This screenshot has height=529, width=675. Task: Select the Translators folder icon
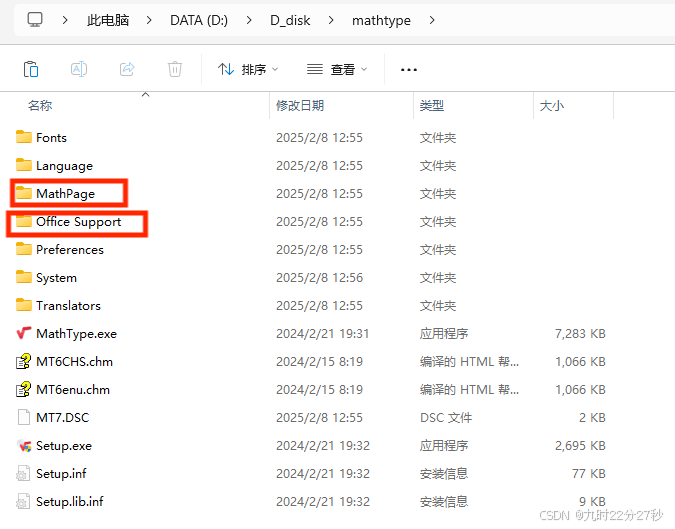click(24, 305)
